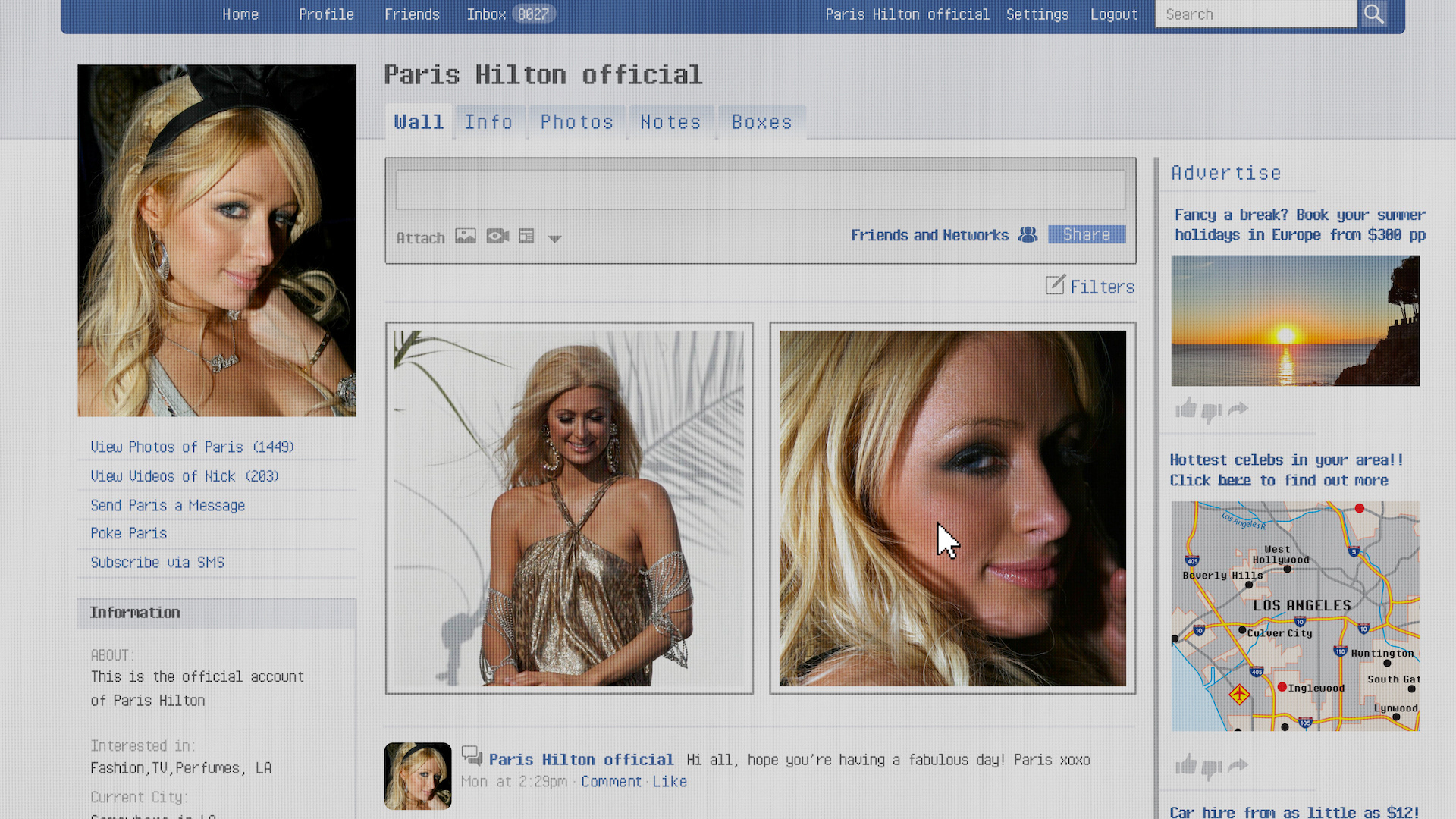The image size is (1456, 819).
Task: Thumbs down the summer holidays ad
Action: [1212, 411]
